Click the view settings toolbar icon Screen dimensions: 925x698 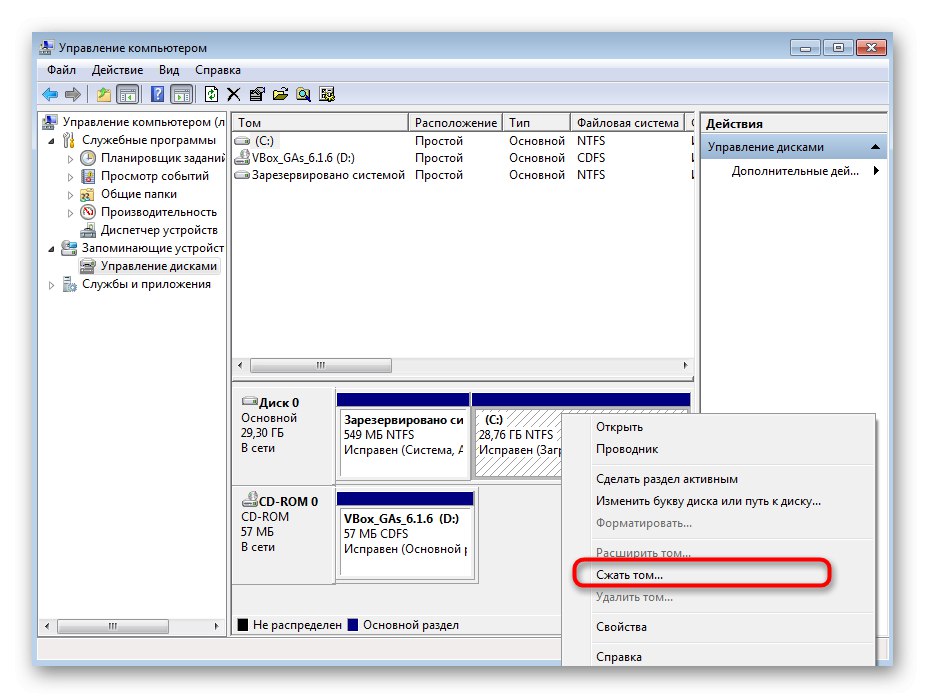(327, 94)
